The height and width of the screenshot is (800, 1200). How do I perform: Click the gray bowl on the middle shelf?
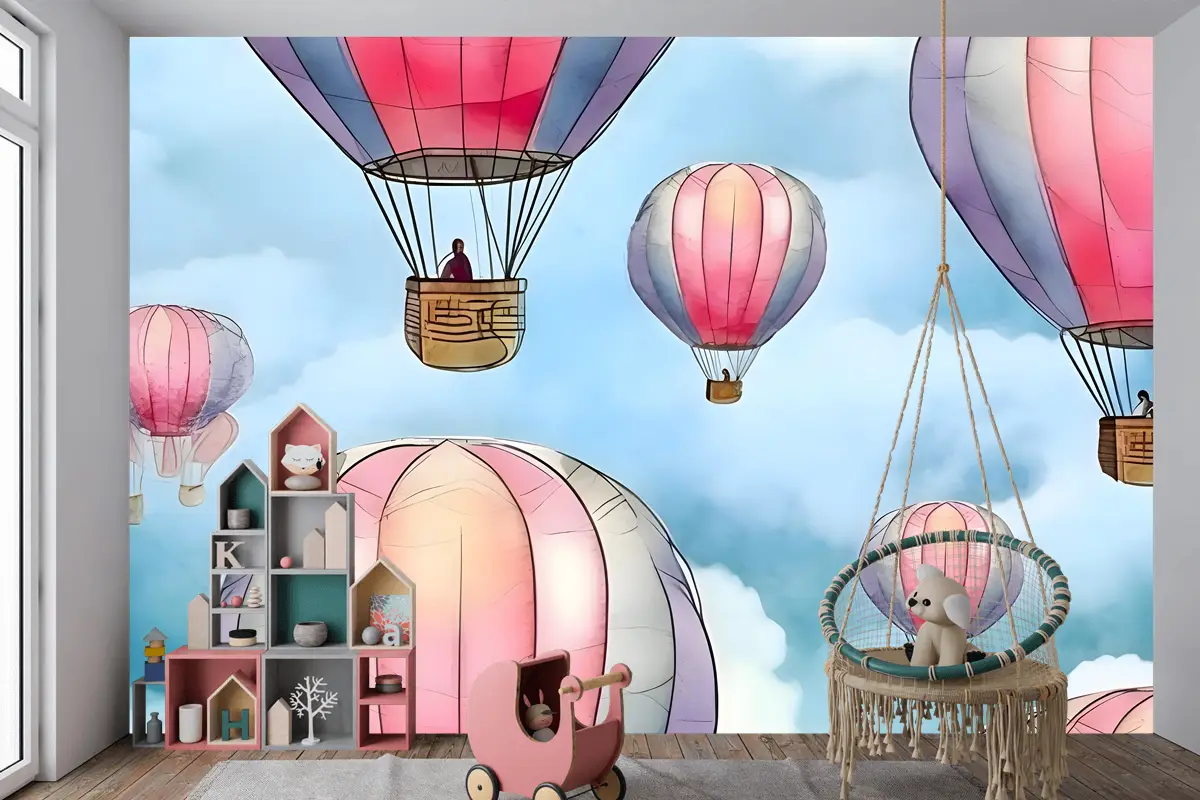309,633
